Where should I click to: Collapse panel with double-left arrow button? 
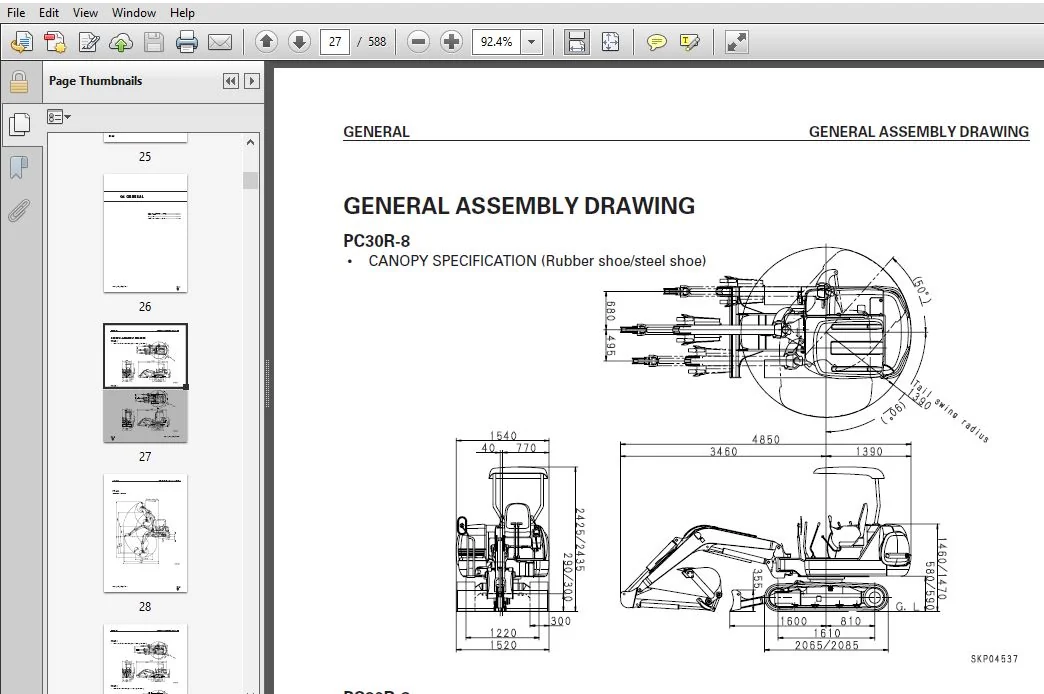(230, 81)
